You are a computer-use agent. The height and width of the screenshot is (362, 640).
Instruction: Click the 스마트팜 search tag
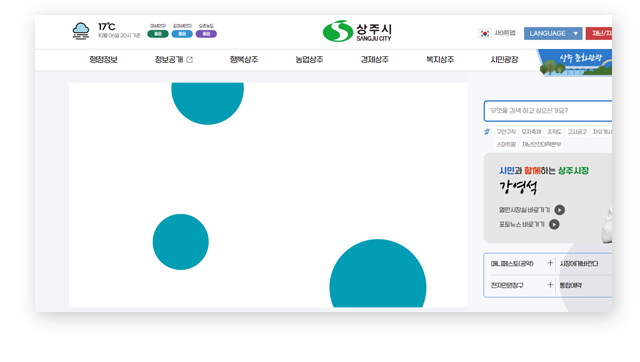click(x=506, y=144)
